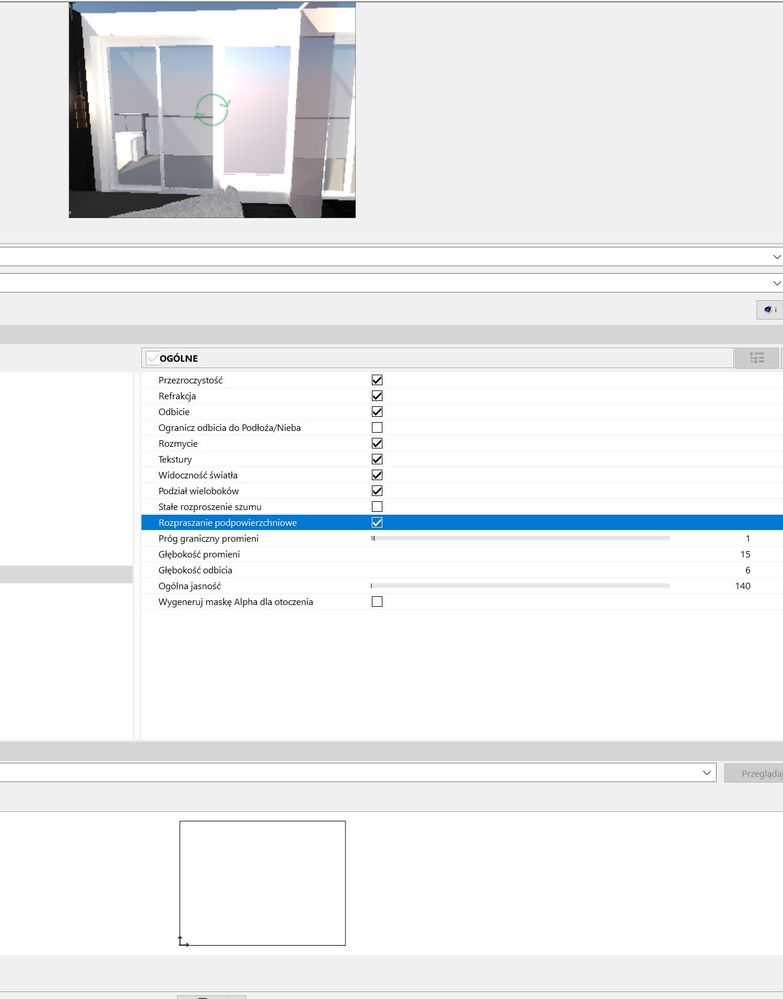This screenshot has height=999, width=783.
Task: Uncheck the Refrakcja checkbox
Action: coord(377,396)
